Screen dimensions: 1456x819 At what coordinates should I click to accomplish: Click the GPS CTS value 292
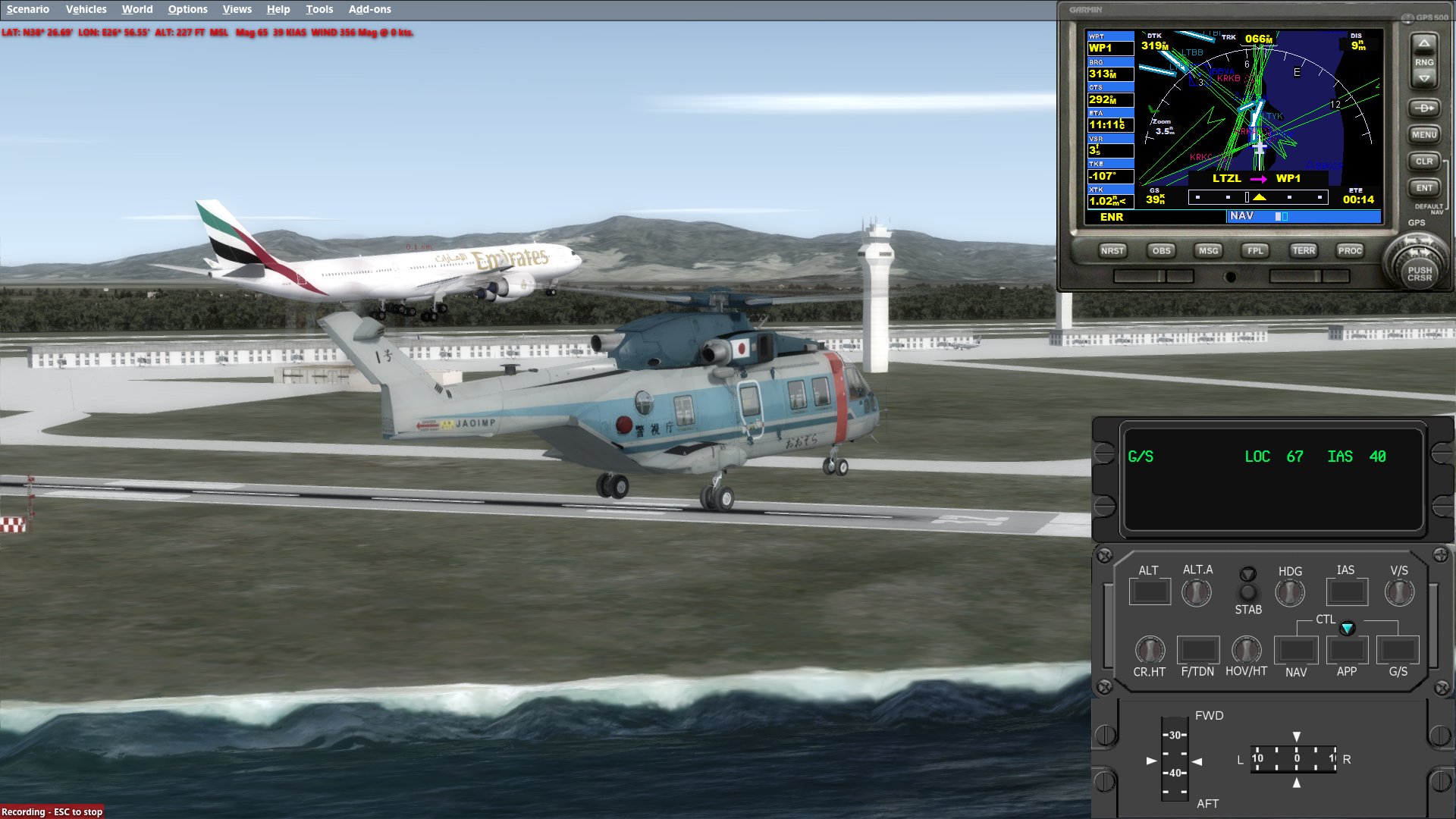pos(1110,99)
